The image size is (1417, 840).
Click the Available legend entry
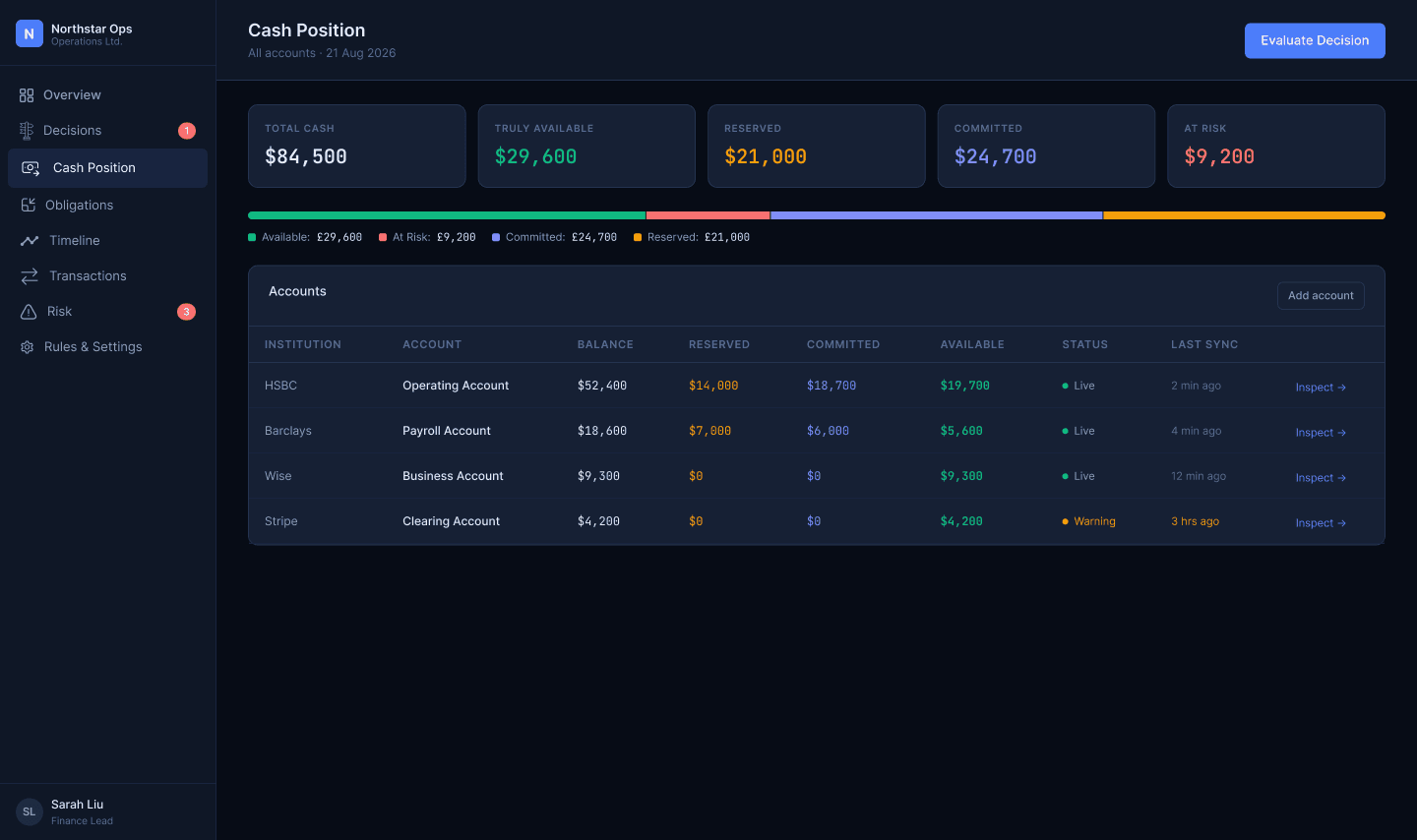[x=305, y=237]
